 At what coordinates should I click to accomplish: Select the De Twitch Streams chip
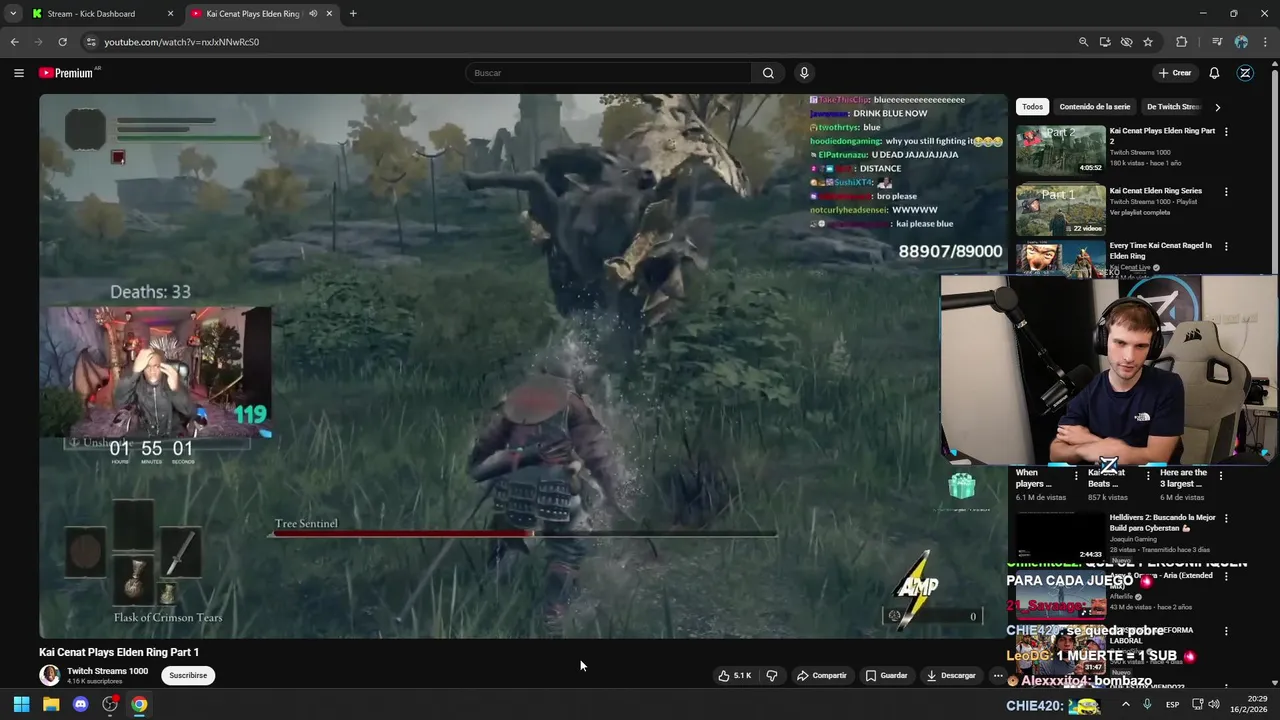(1173, 107)
